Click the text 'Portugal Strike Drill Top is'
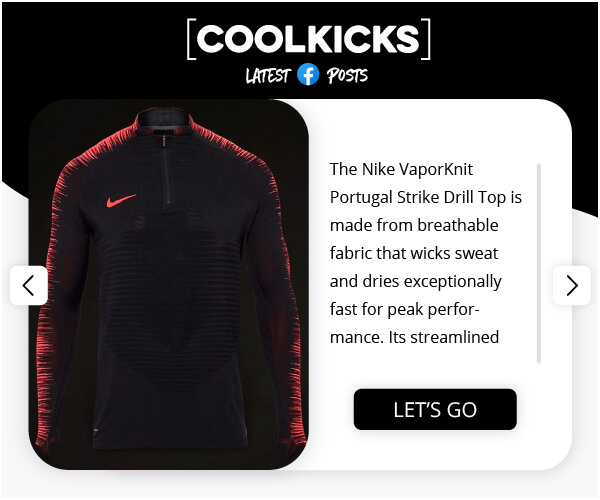The height and width of the screenshot is (500, 600). click(x=426, y=197)
